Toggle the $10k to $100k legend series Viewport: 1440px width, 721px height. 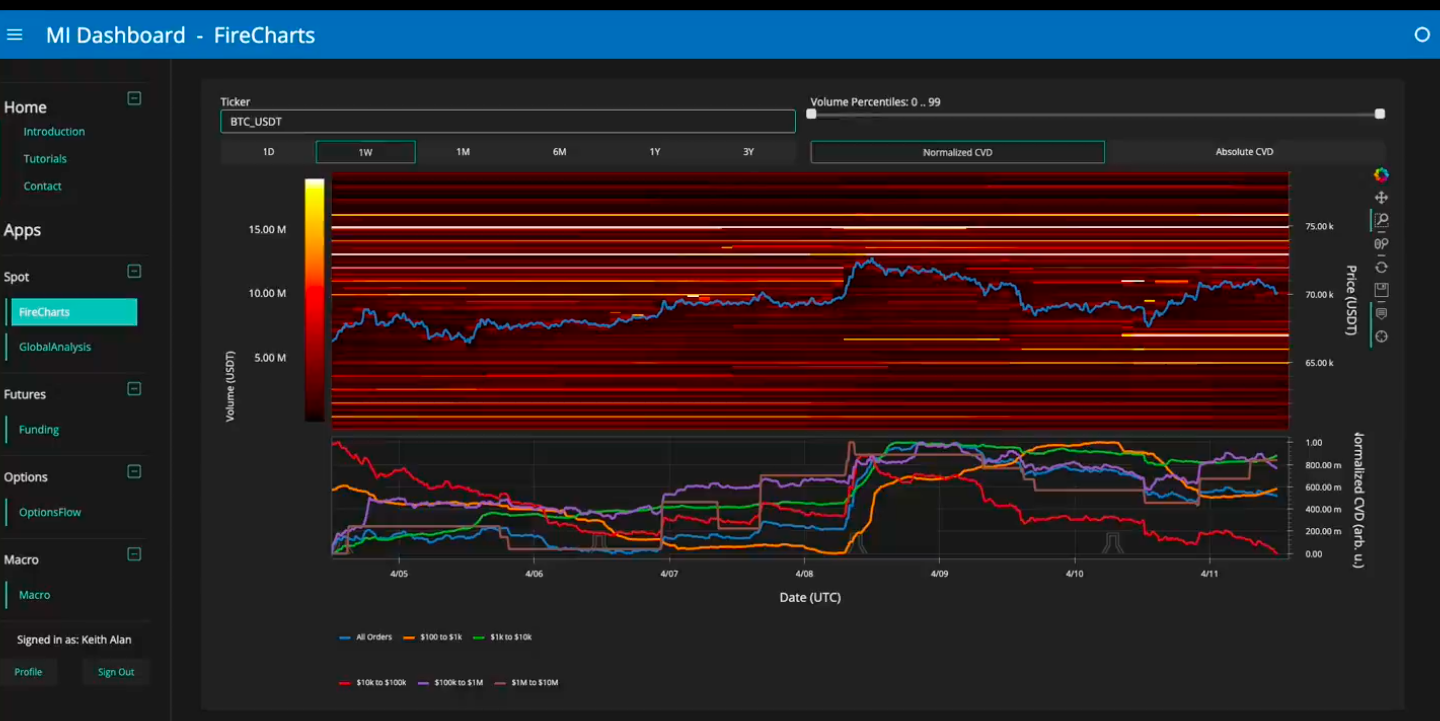[x=372, y=683]
